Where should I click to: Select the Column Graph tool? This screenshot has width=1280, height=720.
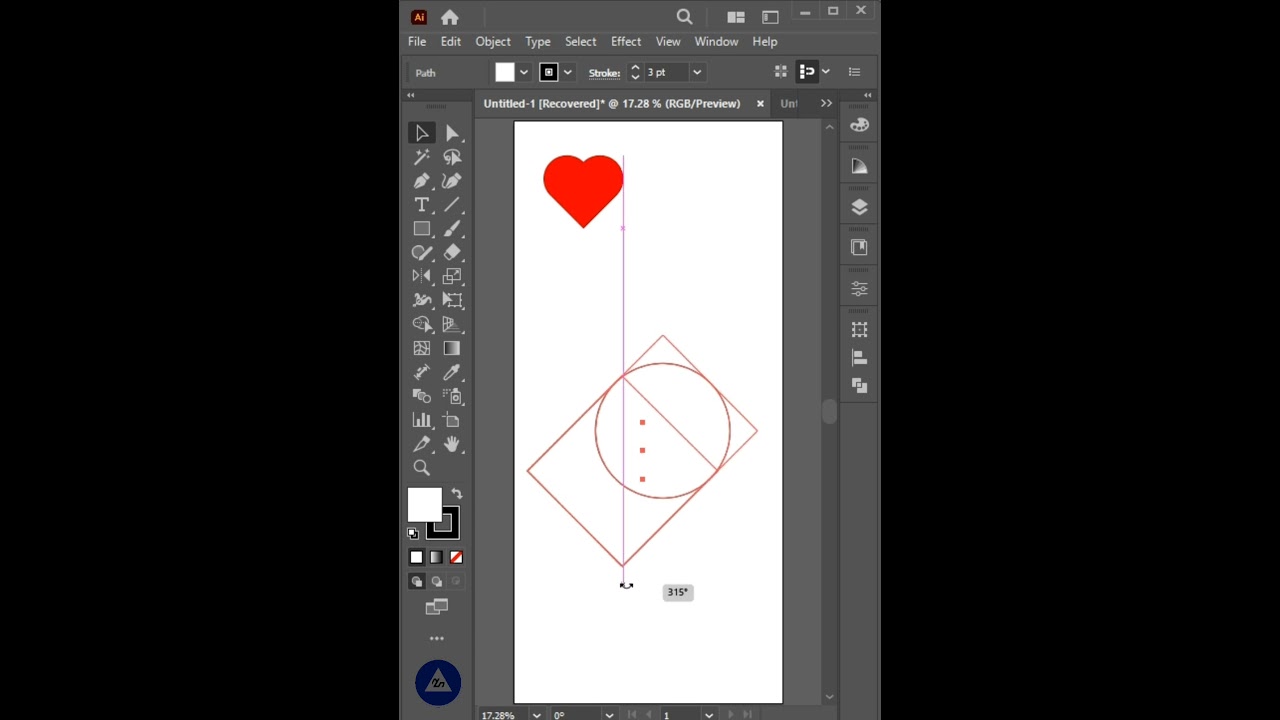pyautogui.click(x=422, y=420)
